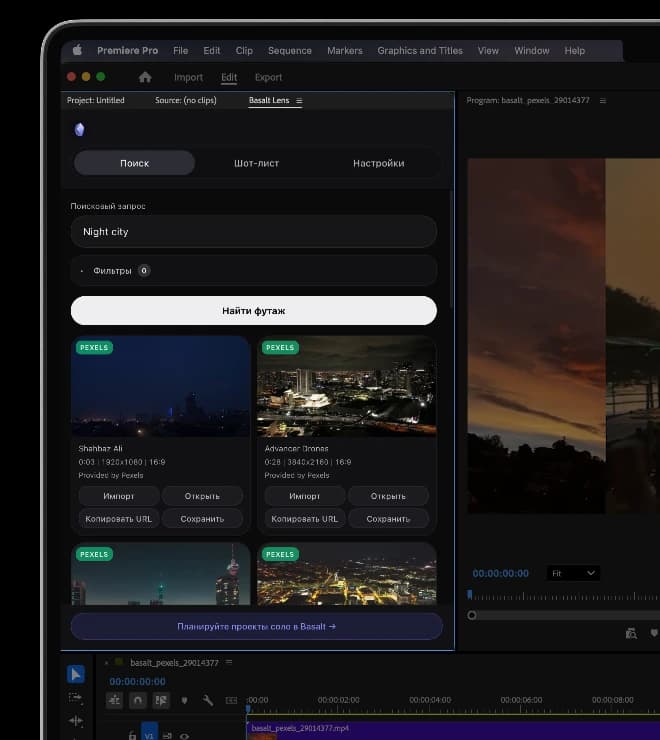Add marker with timeline marker icon
Screen dimensions: 660x740
184,701
